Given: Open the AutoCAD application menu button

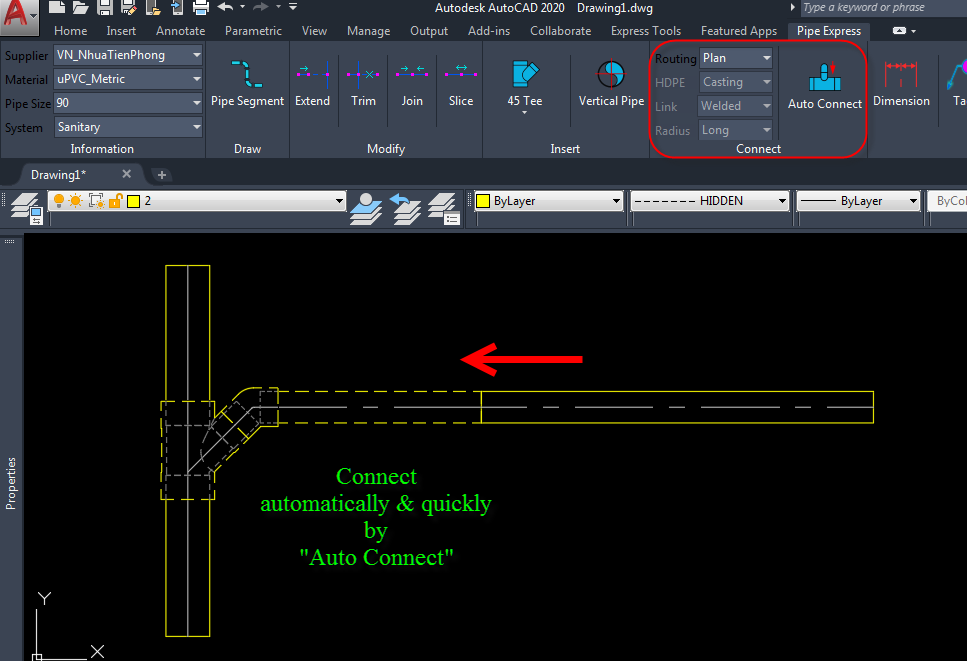Looking at the screenshot, I should [19, 16].
